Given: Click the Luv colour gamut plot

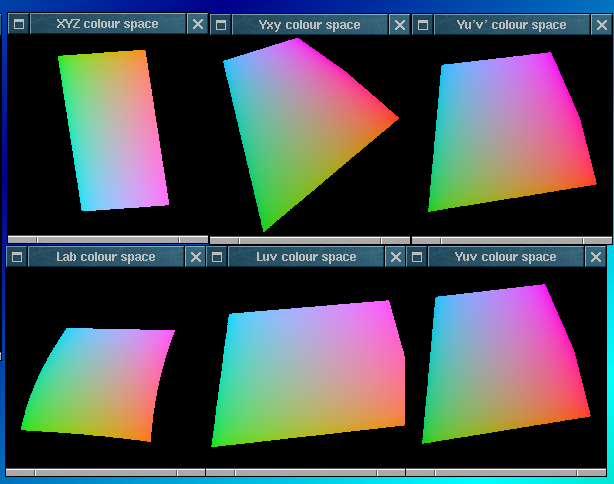Looking at the screenshot, I should pyautogui.click(x=308, y=374).
